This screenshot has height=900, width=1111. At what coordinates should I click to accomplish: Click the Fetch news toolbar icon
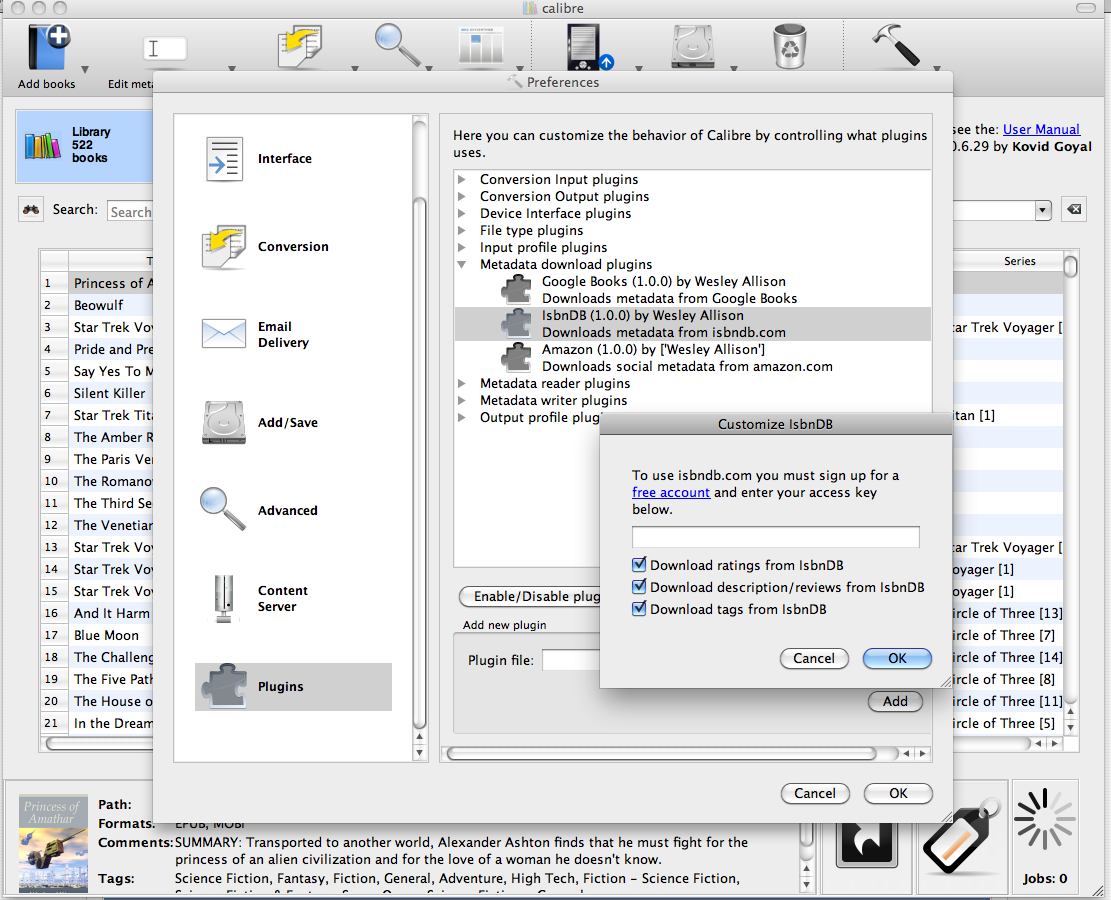click(x=481, y=46)
